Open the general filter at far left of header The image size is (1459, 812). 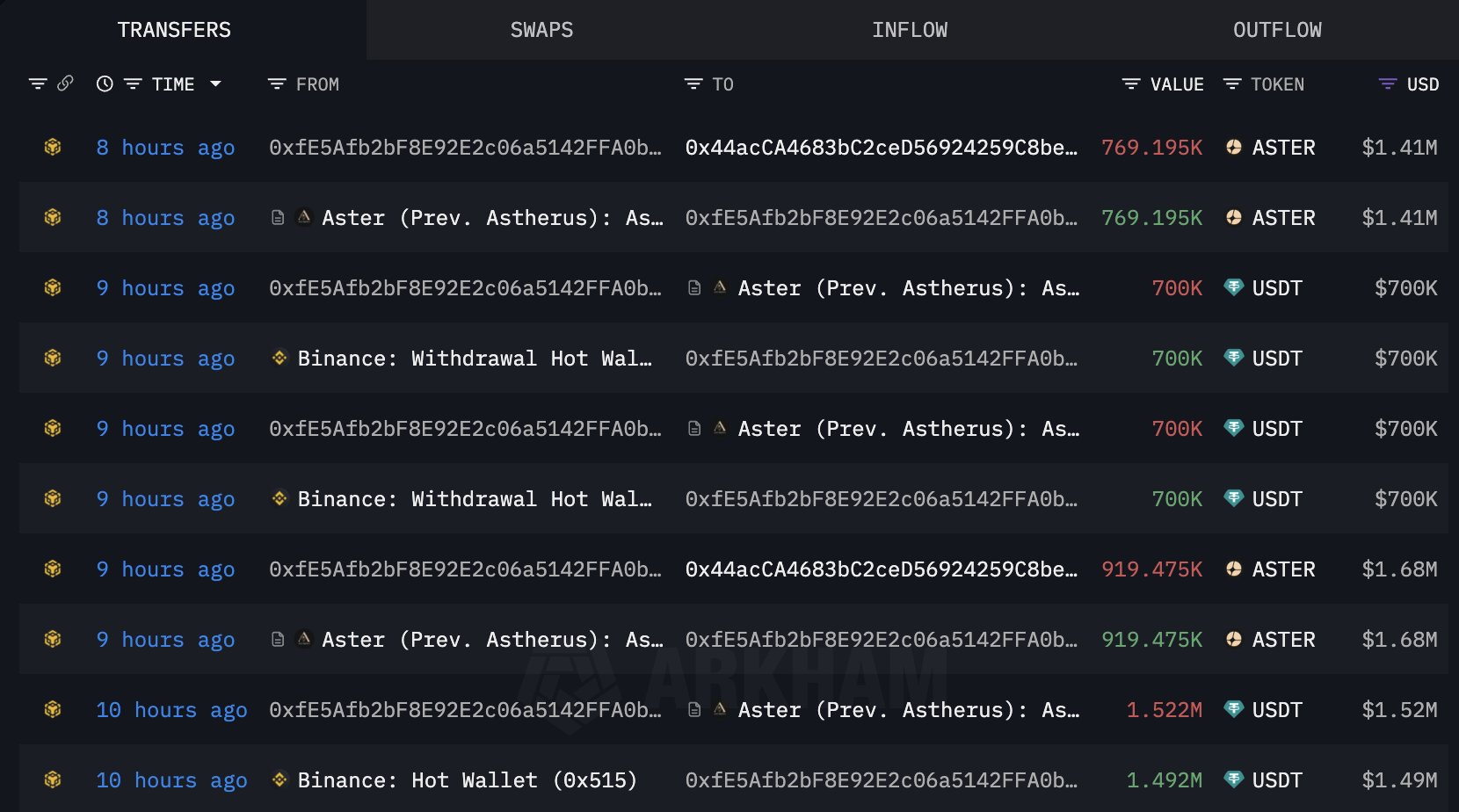tap(38, 84)
